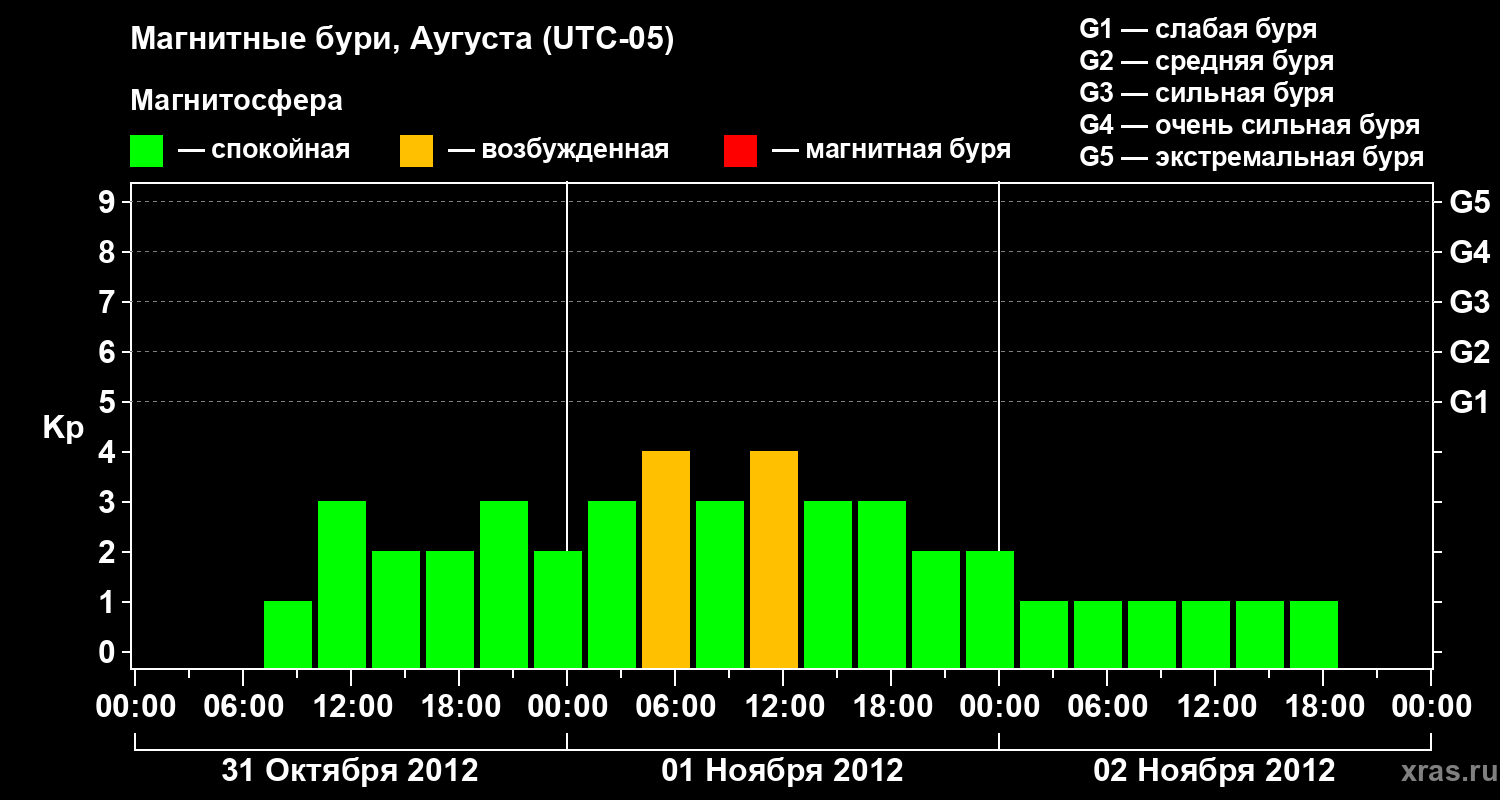This screenshot has width=1500, height=800.
Task: Click the green bar over 12:00 on 31 October
Action: 342,584
